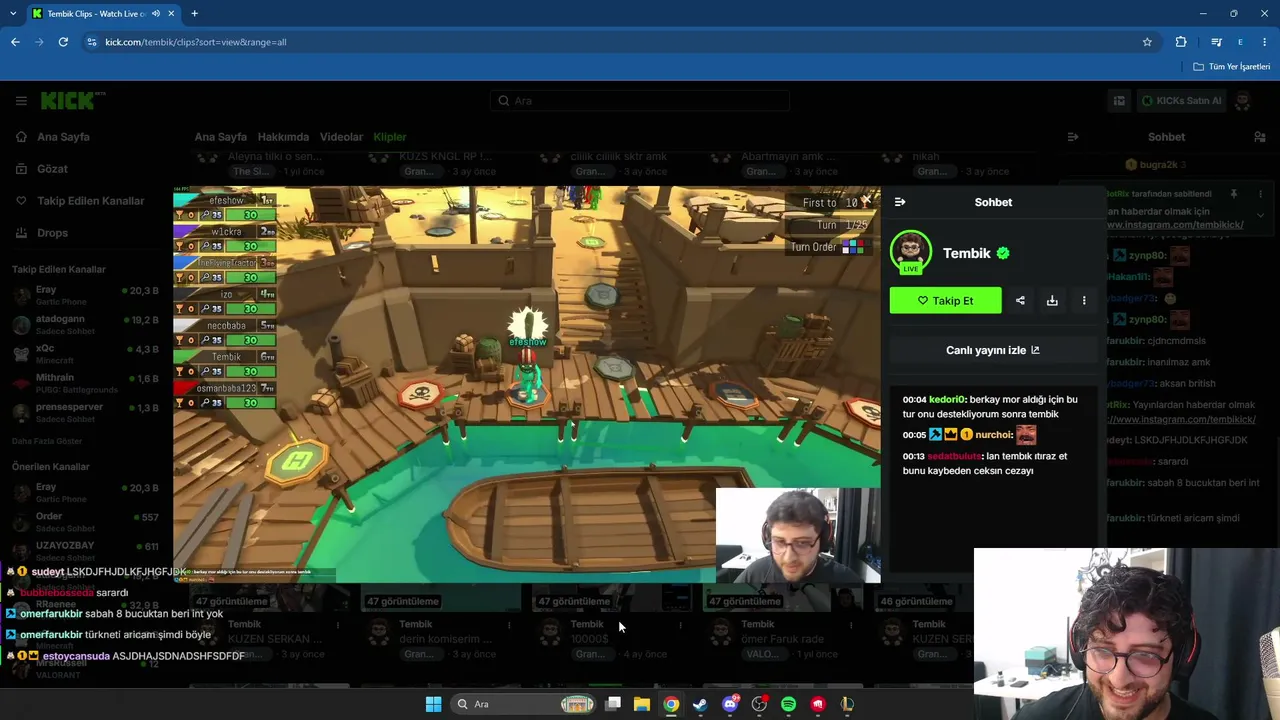Open Chrome extensions puzzle icon

pos(1181,42)
